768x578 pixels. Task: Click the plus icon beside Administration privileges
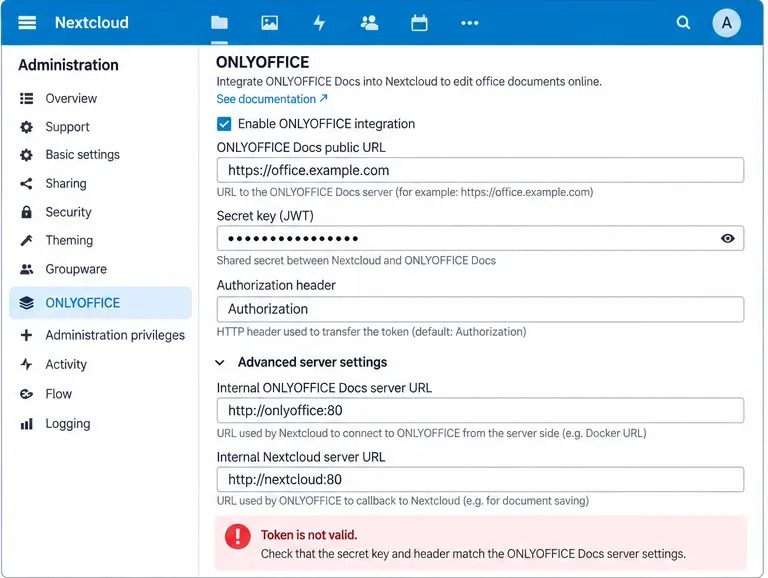click(26, 335)
